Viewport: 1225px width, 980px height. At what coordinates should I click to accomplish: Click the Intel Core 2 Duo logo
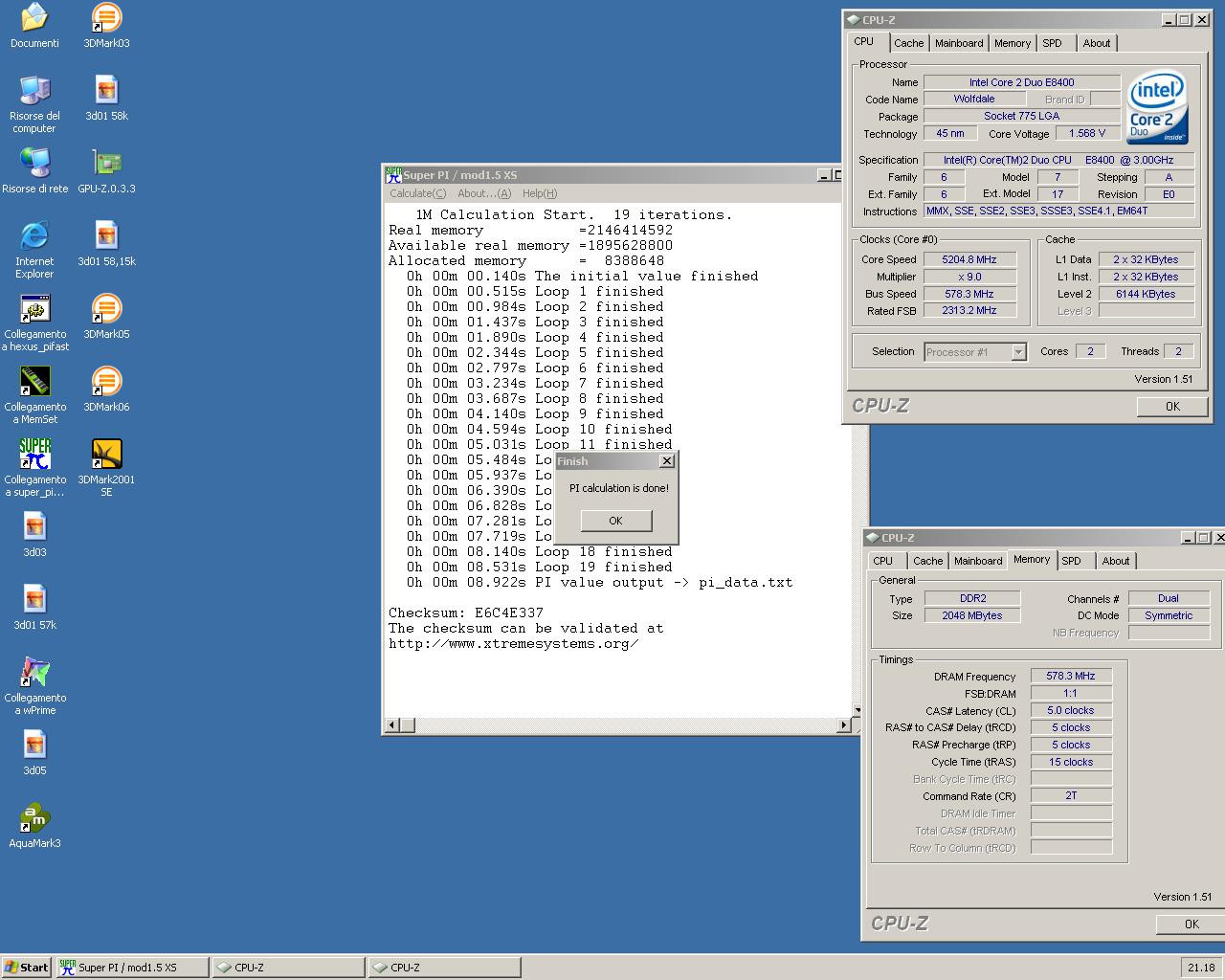pyautogui.click(x=1157, y=107)
